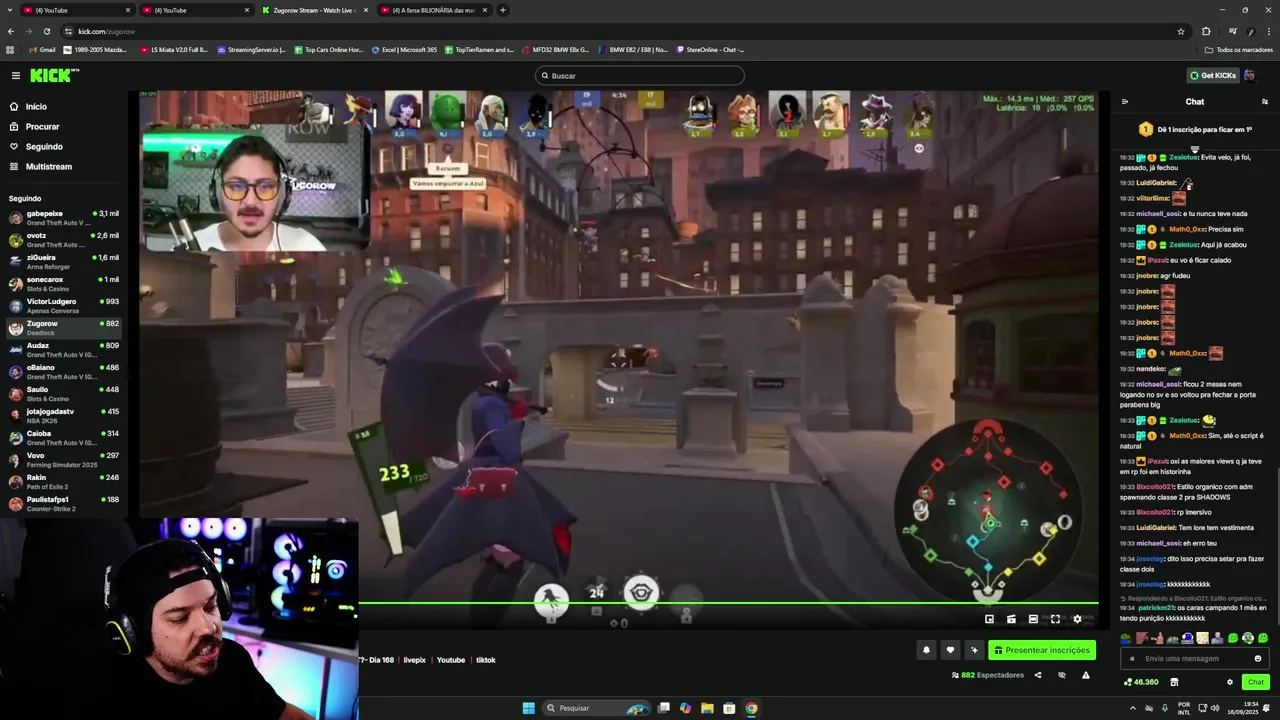
Task: Click the 882 Espectadores viewer count
Action: pyautogui.click(x=988, y=675)
